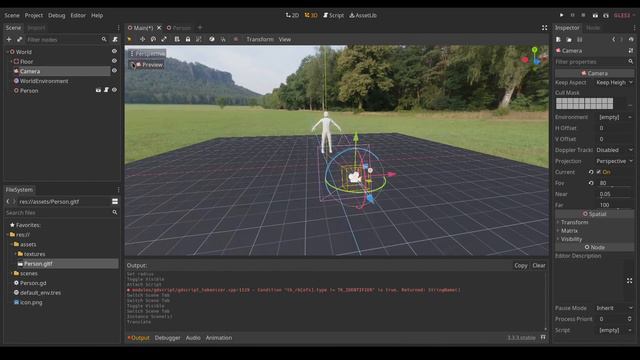
Task: Go to previous object in Inspector history
Action: click(x=613, y=40)
